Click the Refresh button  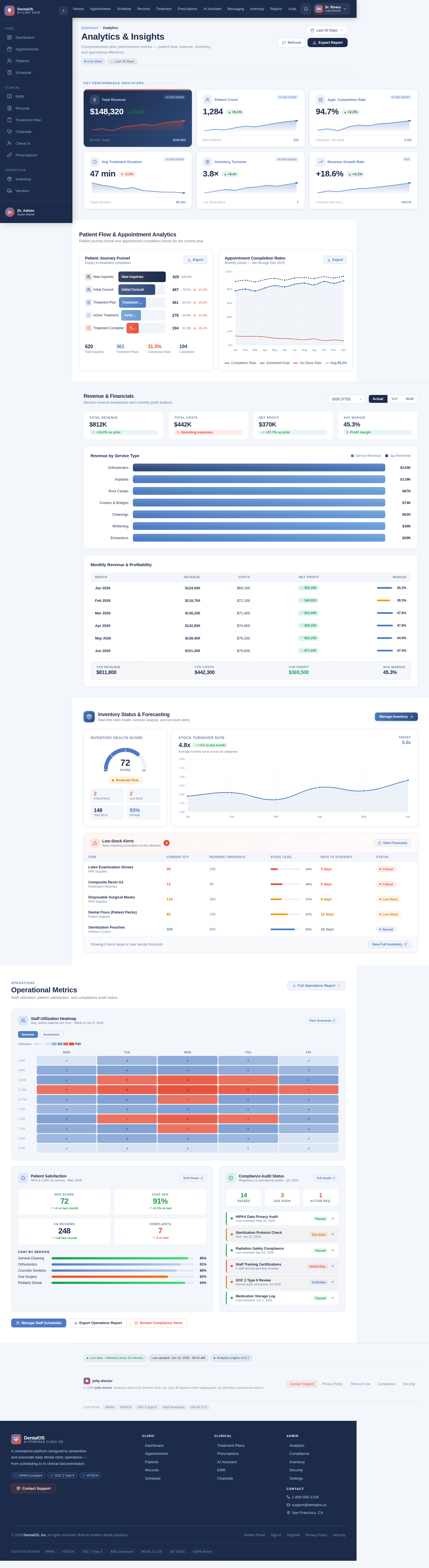click(x=291, y=43)
